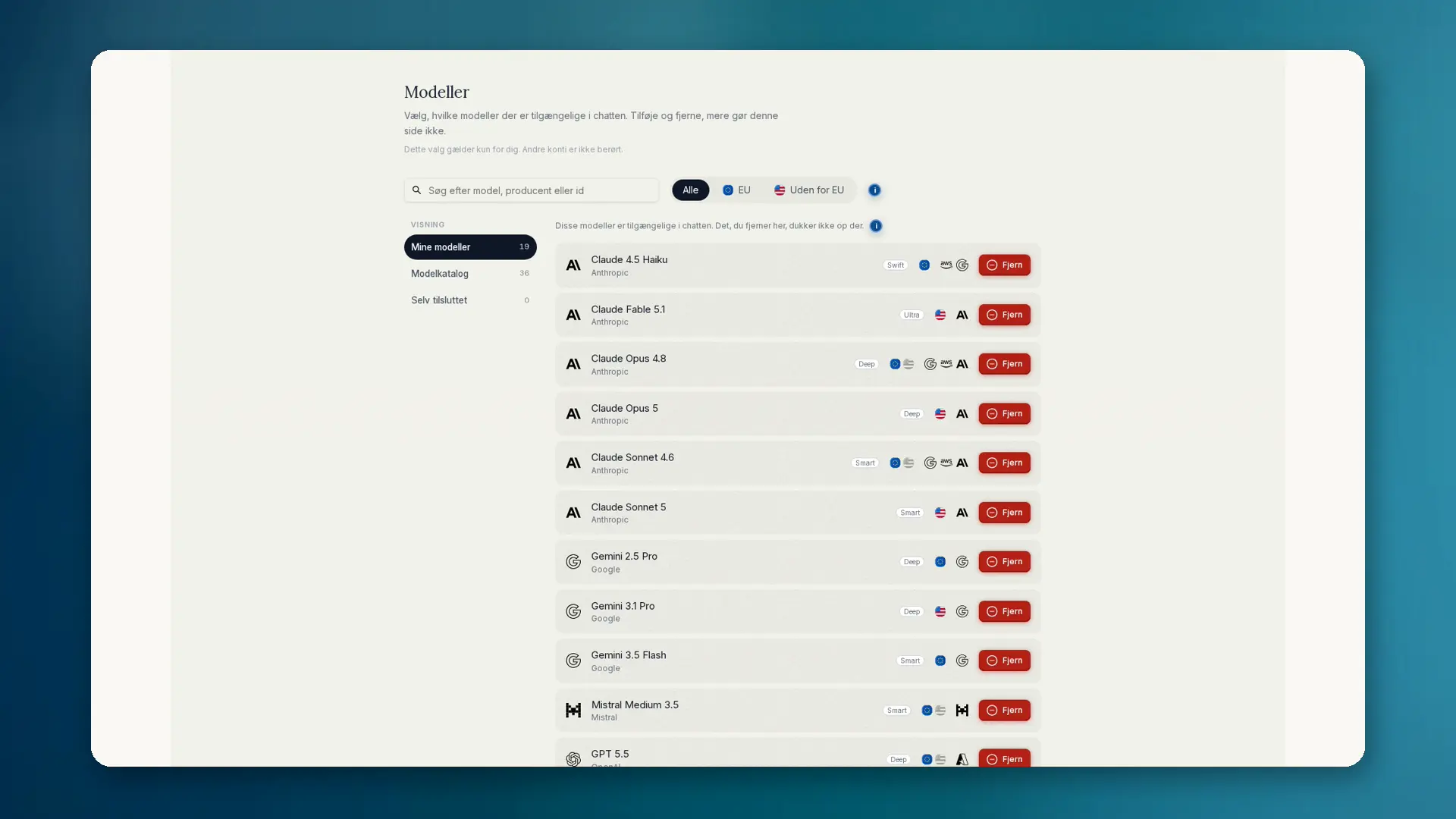Click the Mistral provider icon next to Fjern for Mistral Medium 3.5

click(x=962, y=711)
